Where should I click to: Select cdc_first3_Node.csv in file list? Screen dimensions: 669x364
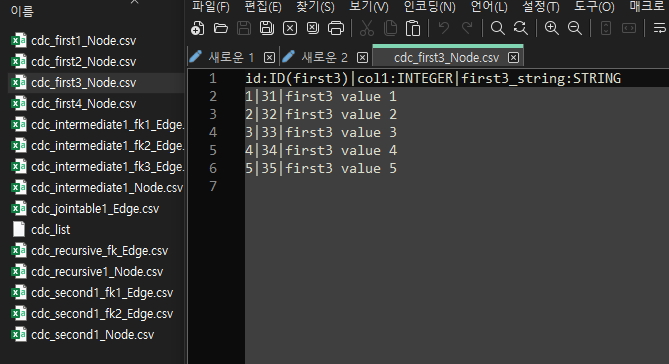coord(84,82)
